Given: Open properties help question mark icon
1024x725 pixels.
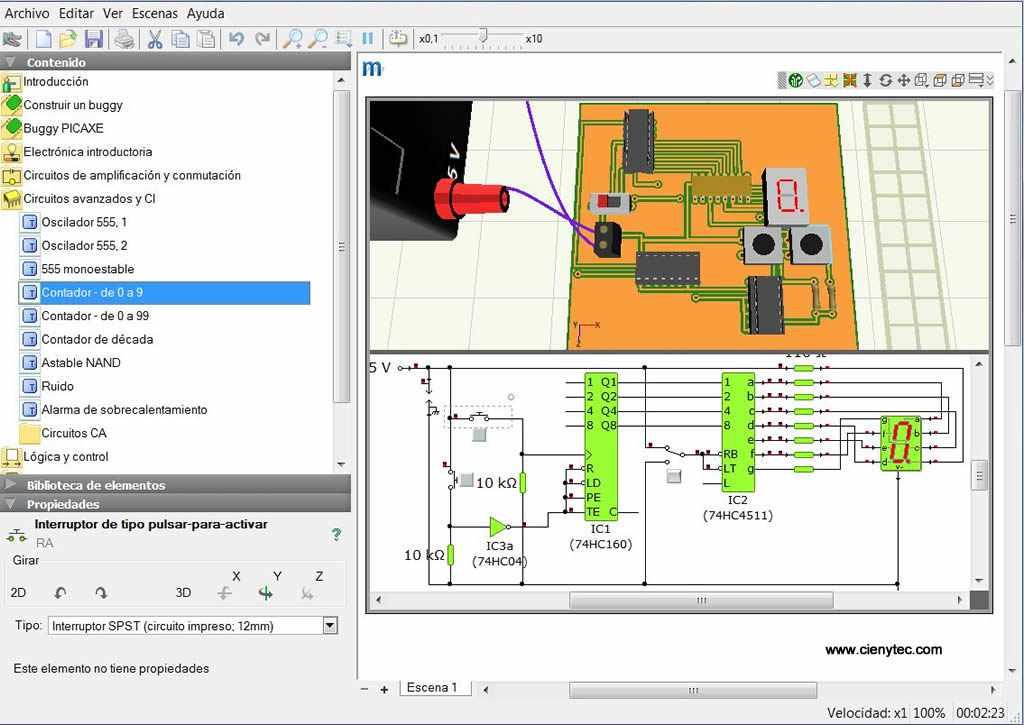Looking at the screenshot, I should 336,535.
